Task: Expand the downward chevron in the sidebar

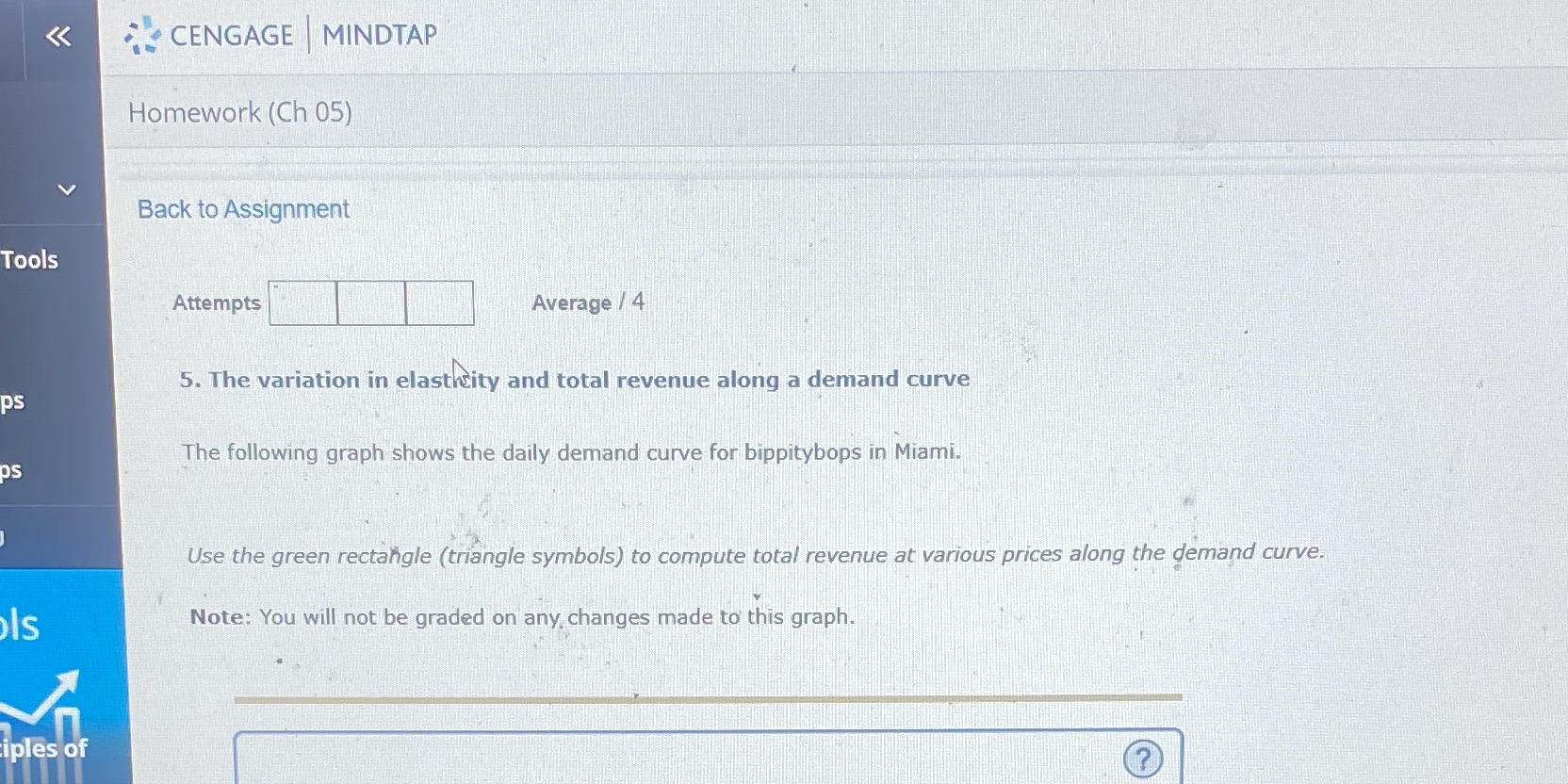Action: (x=66, y=189)
